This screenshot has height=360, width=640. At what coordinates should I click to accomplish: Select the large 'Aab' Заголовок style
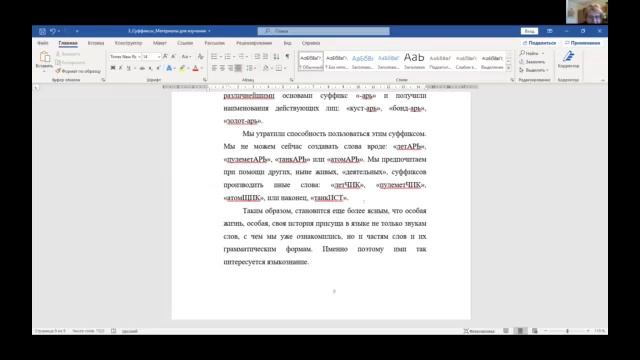tap(414, 61)
